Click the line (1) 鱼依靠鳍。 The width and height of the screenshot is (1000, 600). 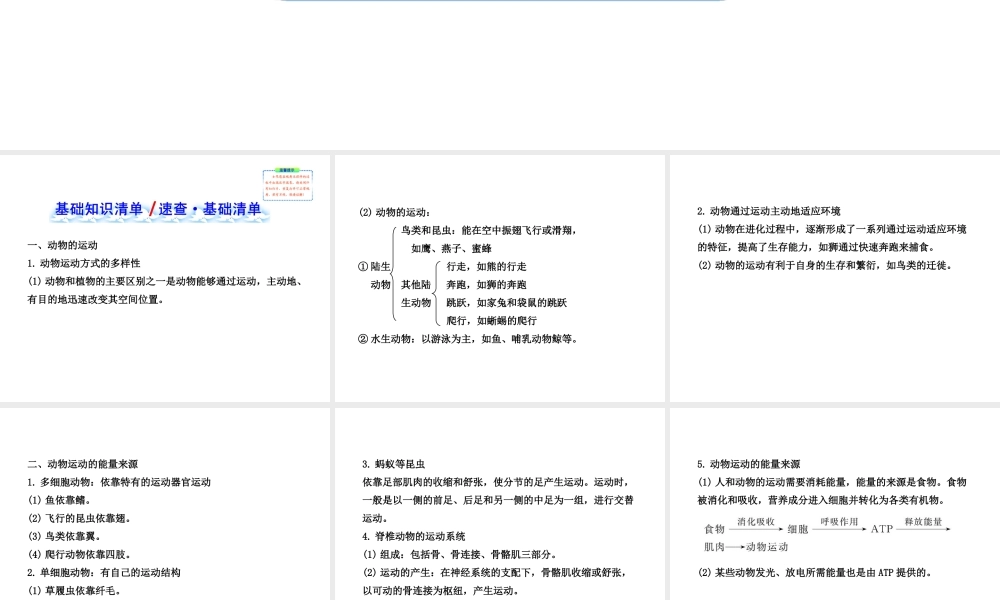coord(59,501)
